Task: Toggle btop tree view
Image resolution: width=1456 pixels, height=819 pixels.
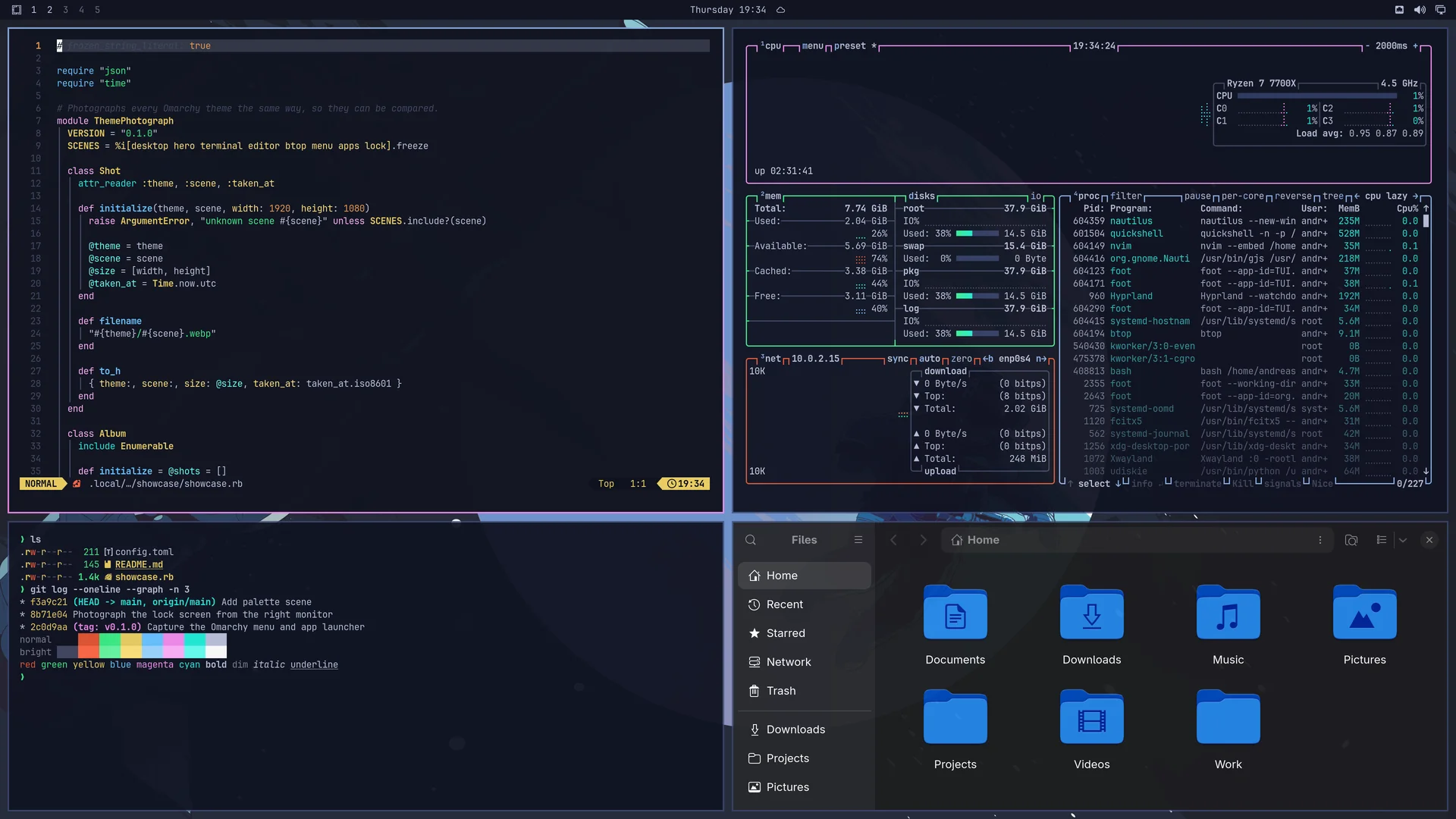Action: (x=1332, y=196)
